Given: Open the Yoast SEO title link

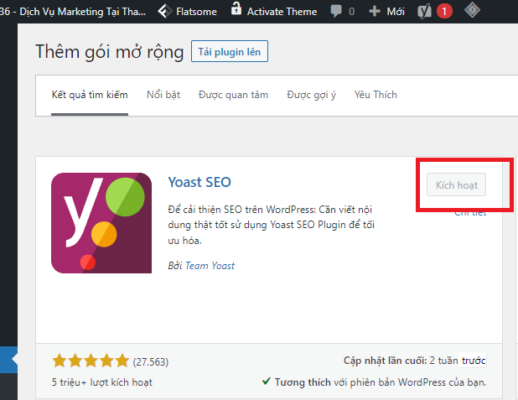Looking at the screenshot, I should pos(199,182).
